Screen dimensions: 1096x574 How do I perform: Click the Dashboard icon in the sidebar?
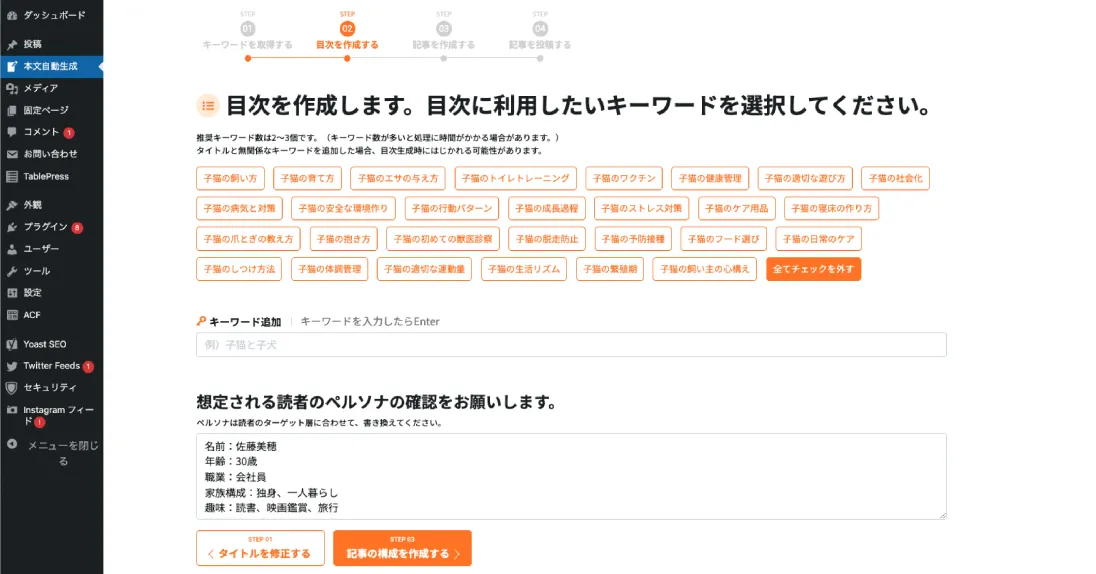click(x=12, y=15)
